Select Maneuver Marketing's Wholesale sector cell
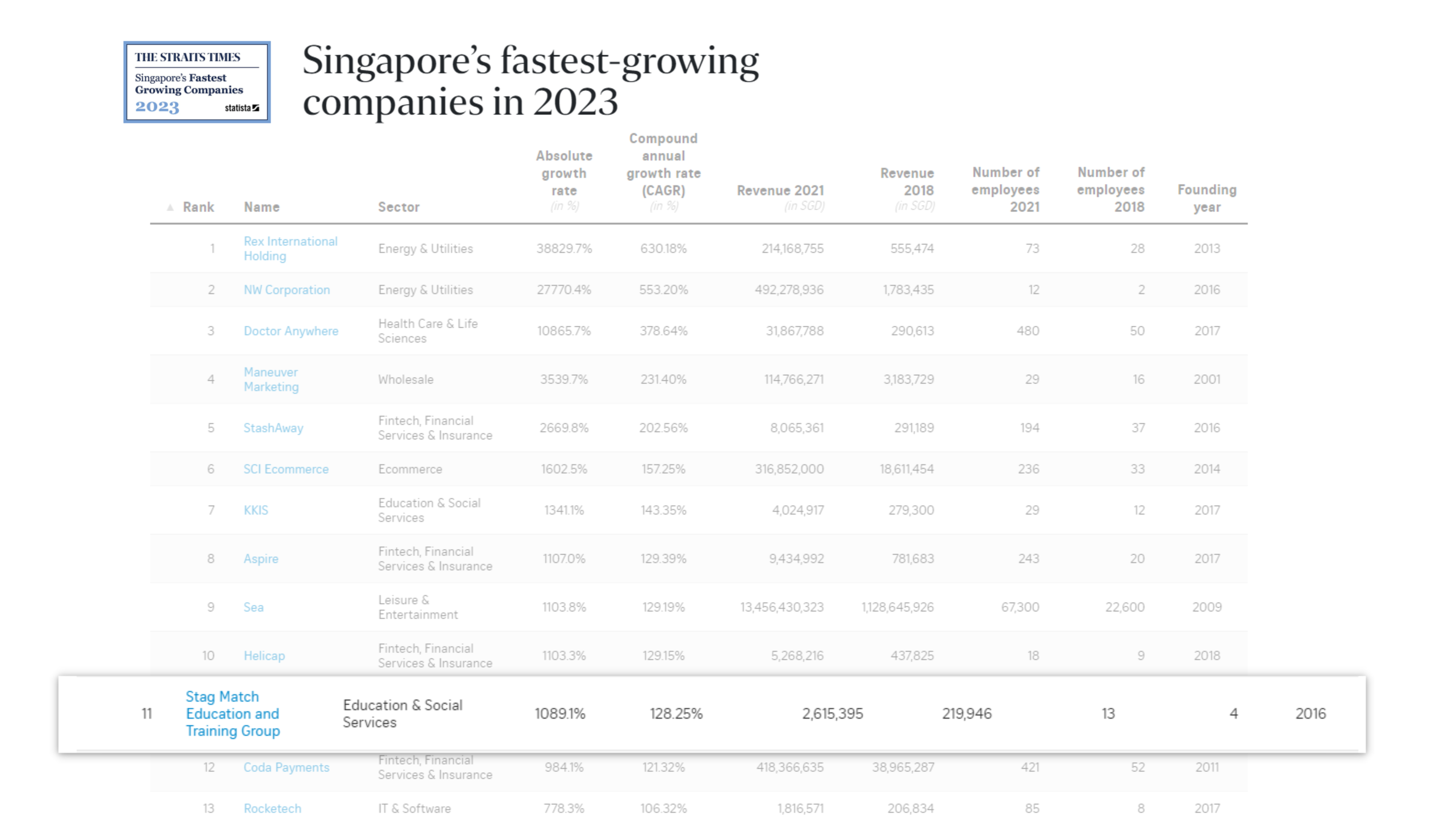The width and height of the screenshot is (1456, 819). click(406, 380)
